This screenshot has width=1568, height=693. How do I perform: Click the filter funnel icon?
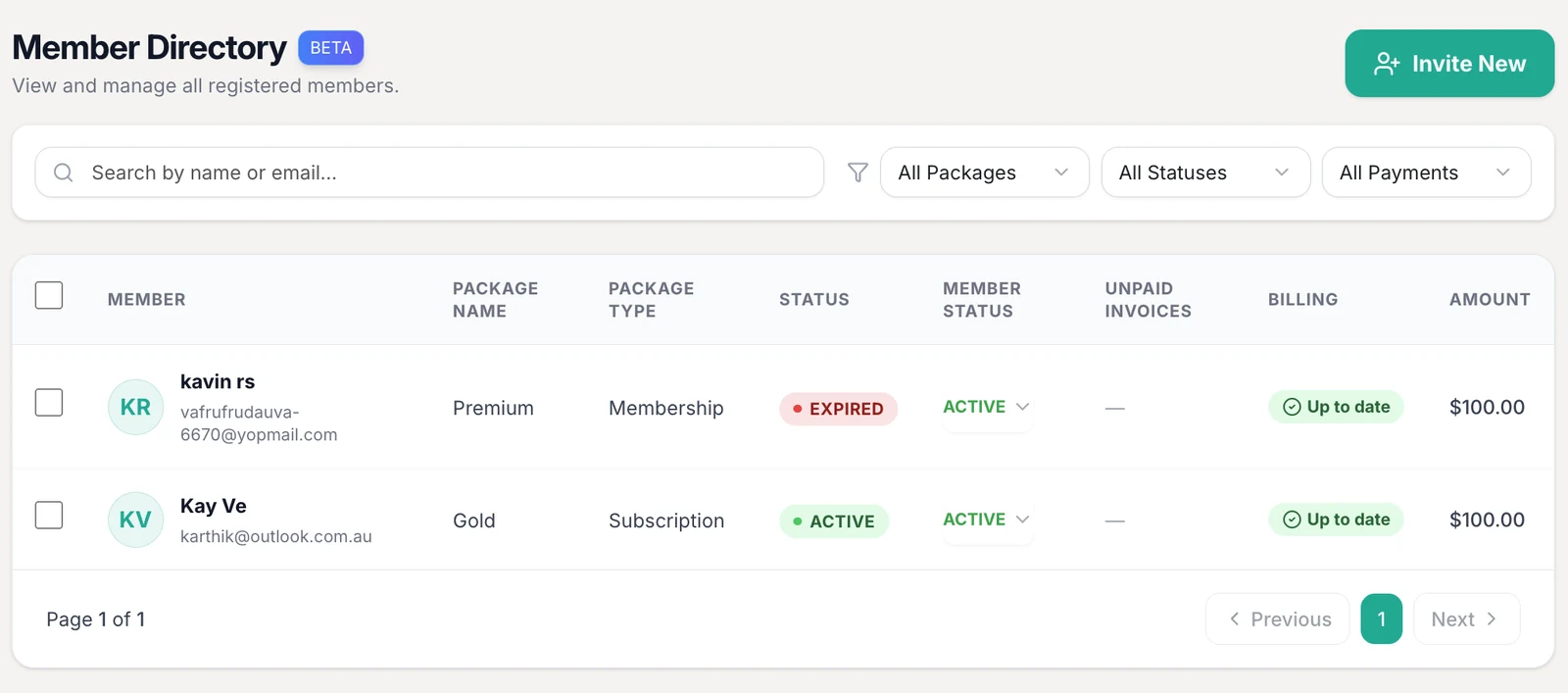coord(857,173)
